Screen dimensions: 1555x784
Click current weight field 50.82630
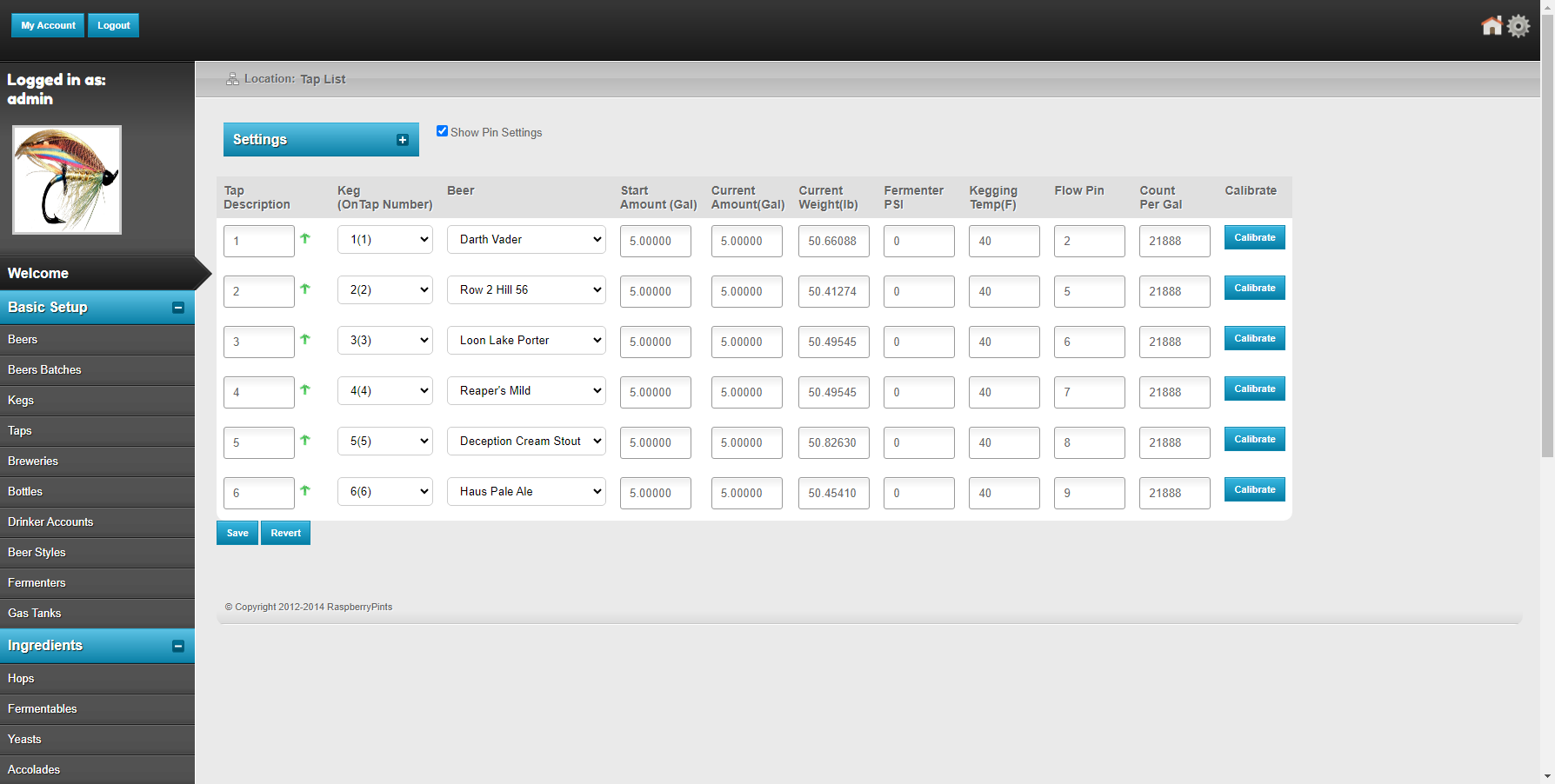pyautogui.click(x=834, y=443)
